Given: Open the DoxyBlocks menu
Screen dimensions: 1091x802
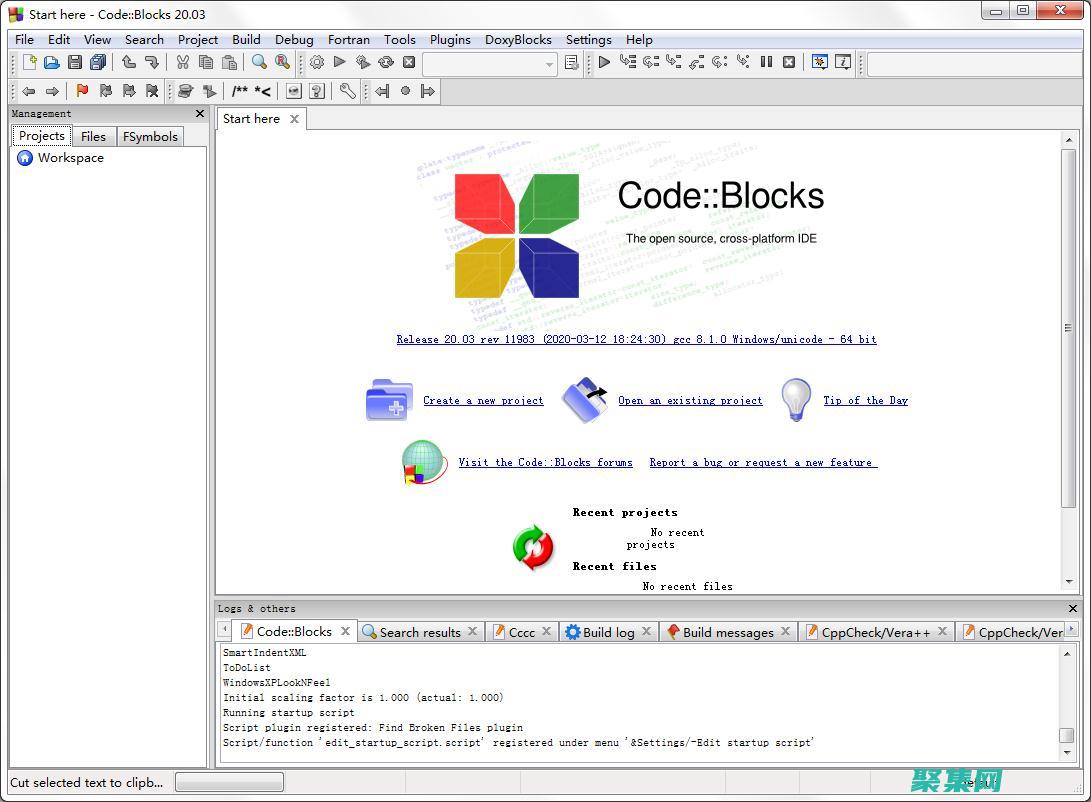Looking at the screenshot, I should click(518, 40).
